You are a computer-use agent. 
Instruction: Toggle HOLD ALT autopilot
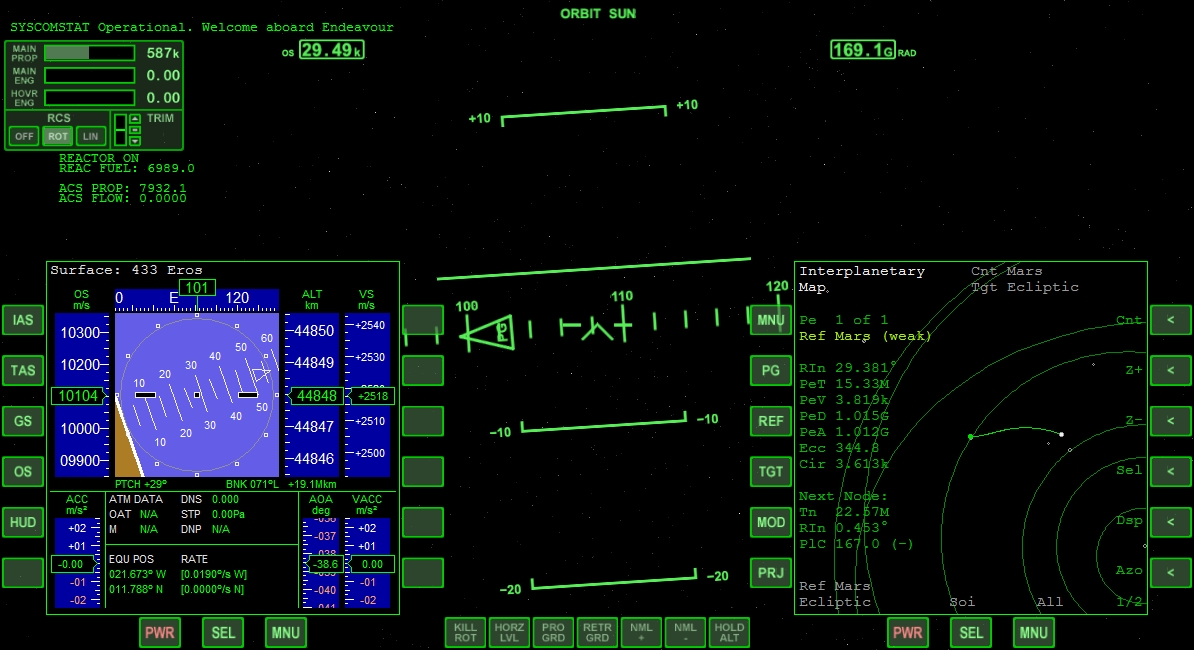click(x=729, y=632)
